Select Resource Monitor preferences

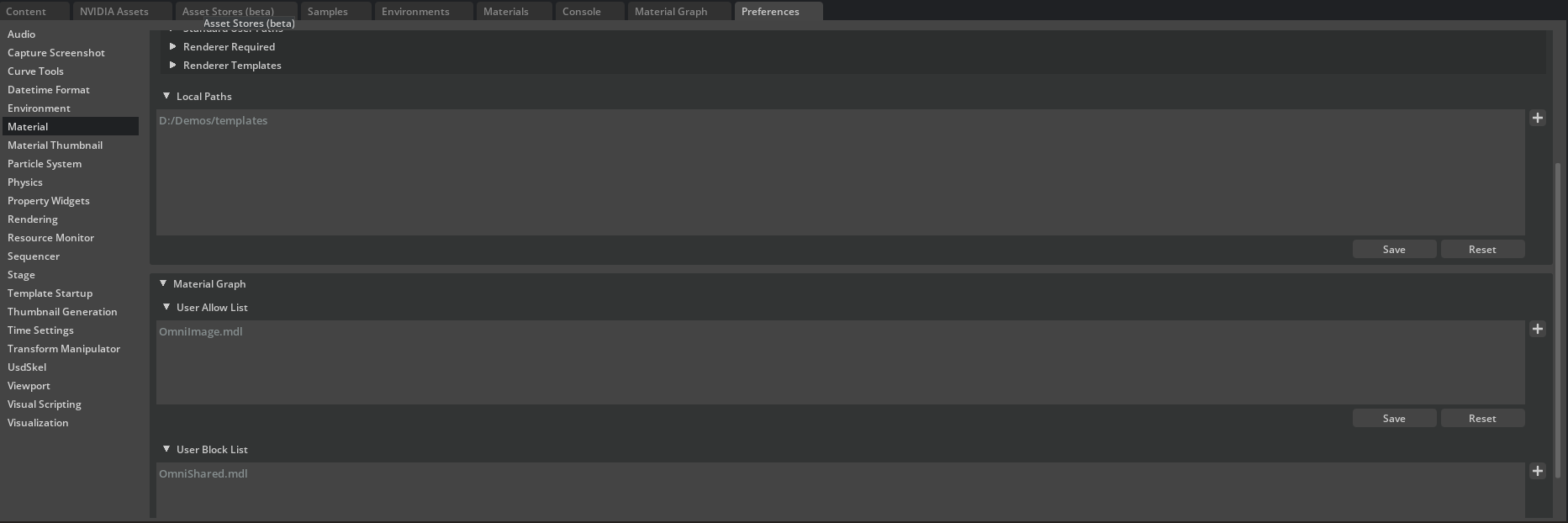71,237
